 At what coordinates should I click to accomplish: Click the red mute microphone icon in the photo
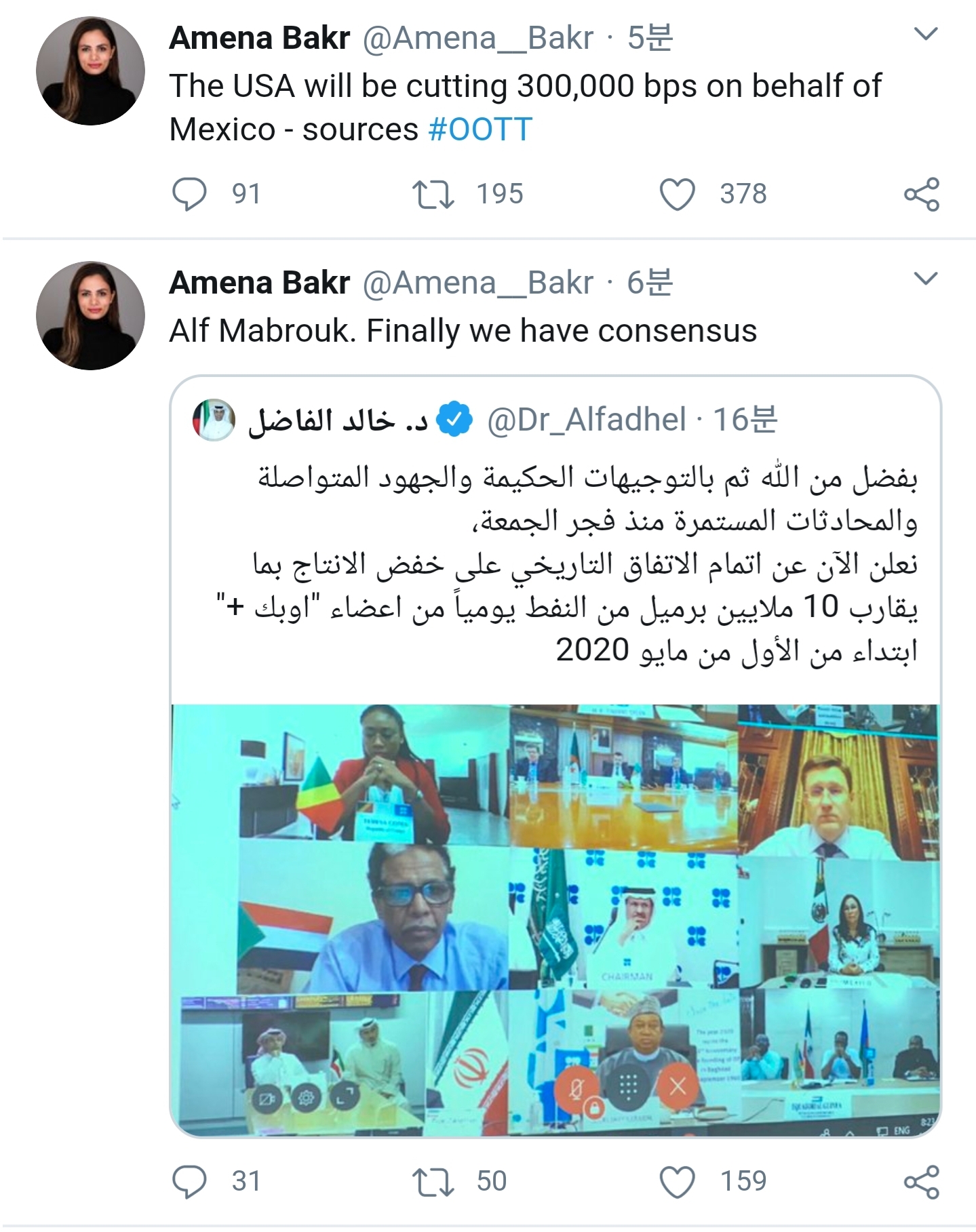coord(577,1088)
